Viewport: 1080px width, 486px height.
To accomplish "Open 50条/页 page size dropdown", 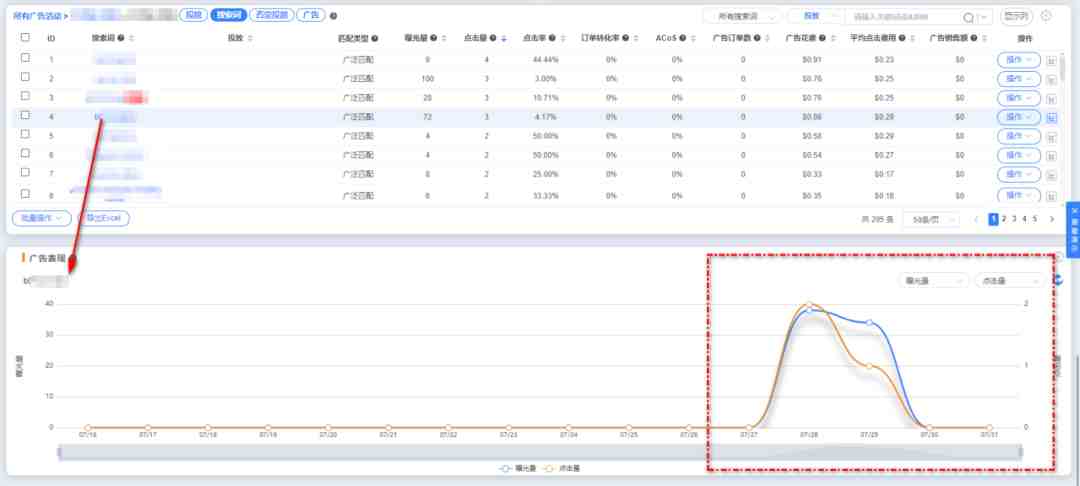I will (x=931, y=220).
